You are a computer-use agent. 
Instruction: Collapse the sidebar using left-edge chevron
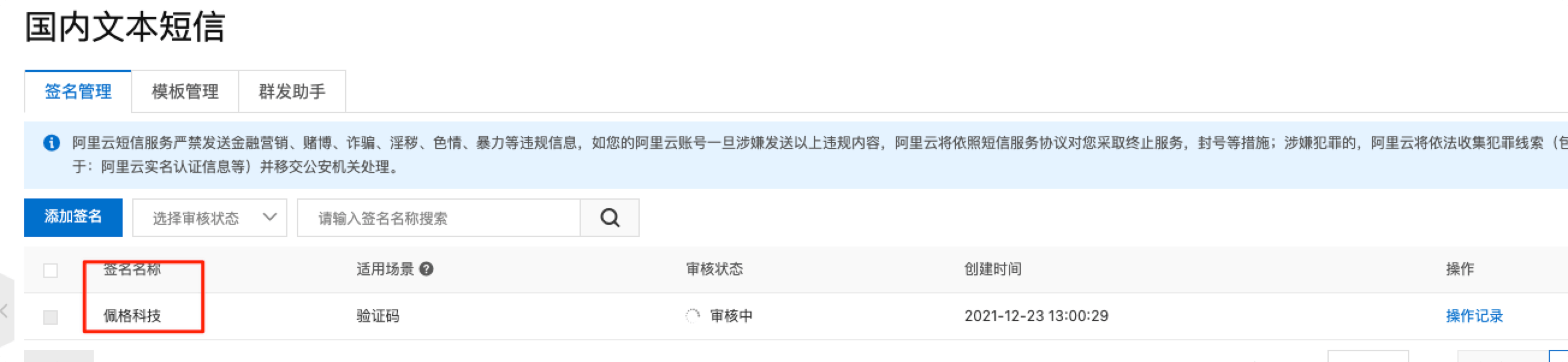pyautogui.click(x=5, y=311)
